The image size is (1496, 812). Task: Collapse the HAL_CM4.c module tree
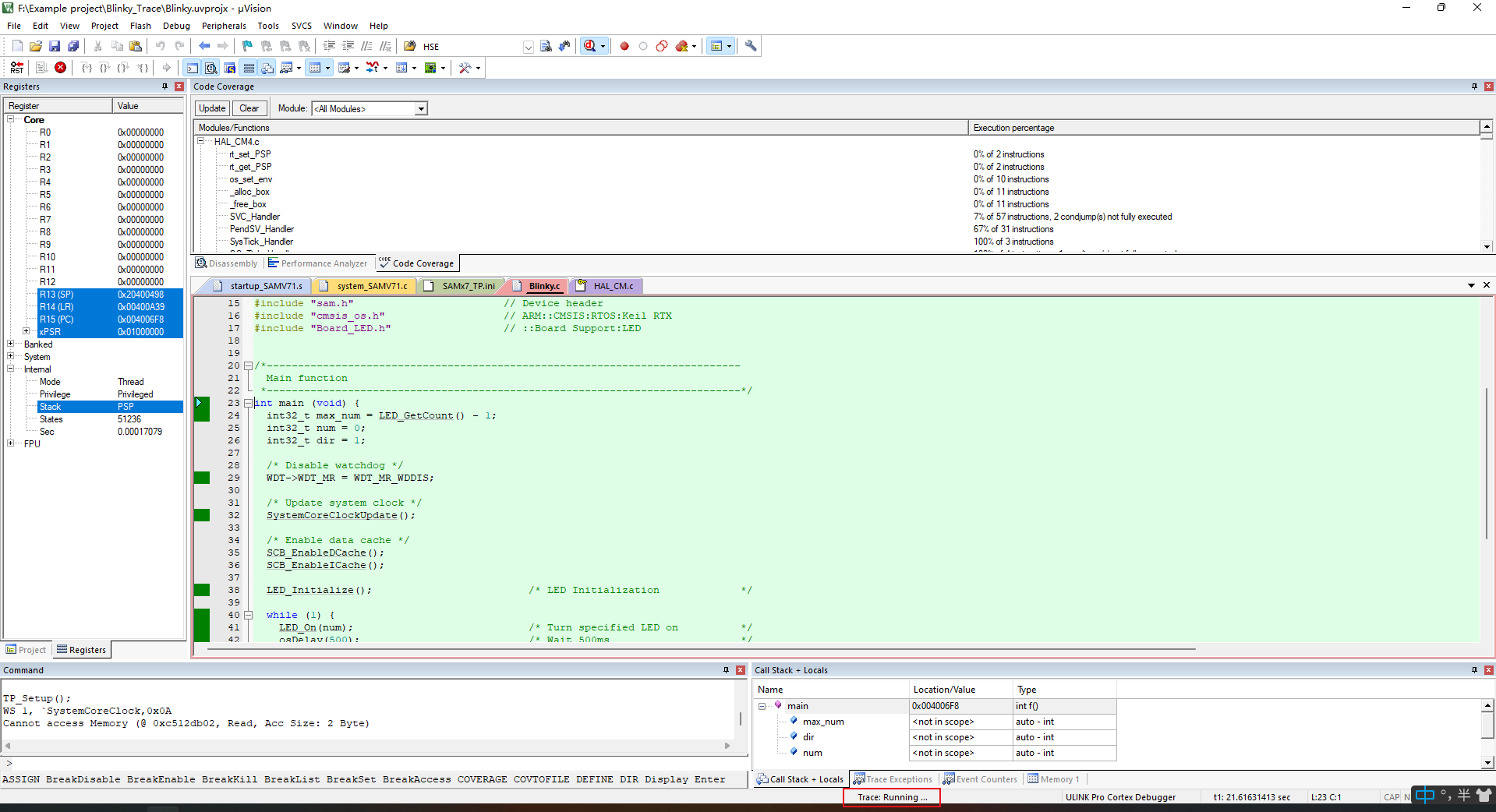[201, 141]
